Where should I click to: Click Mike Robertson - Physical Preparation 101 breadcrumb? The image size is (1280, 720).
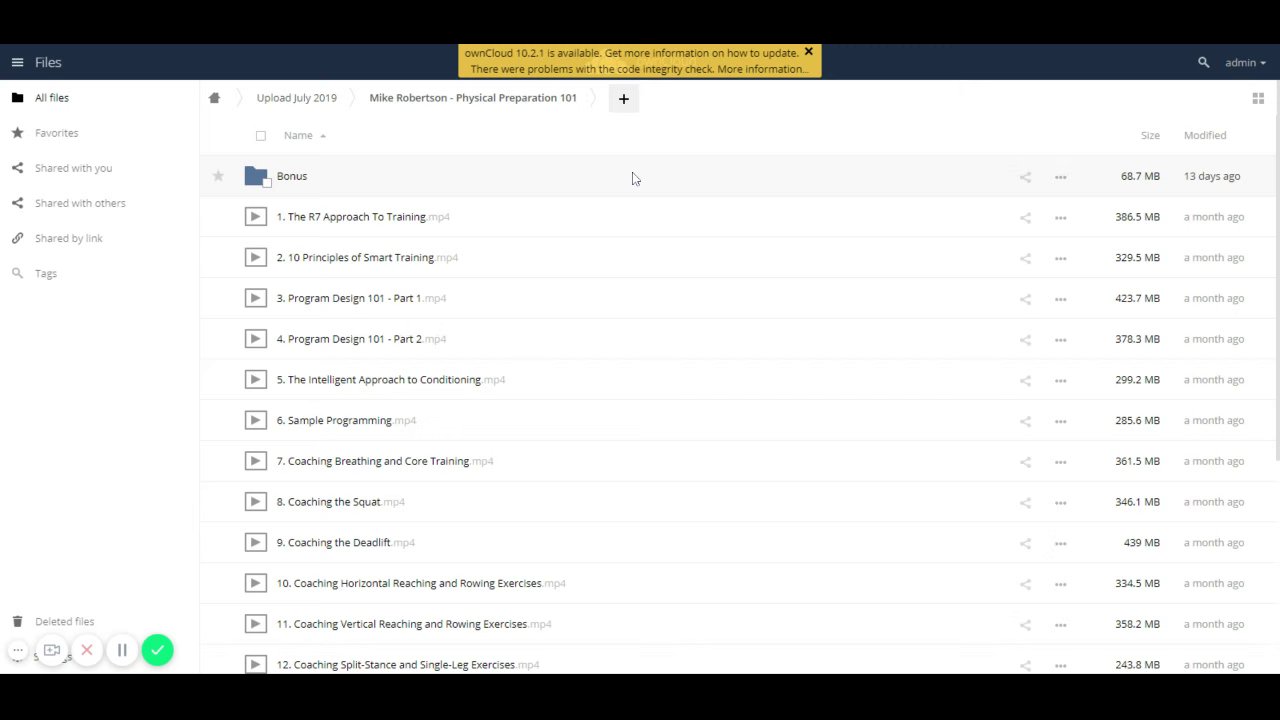(473, 98)
